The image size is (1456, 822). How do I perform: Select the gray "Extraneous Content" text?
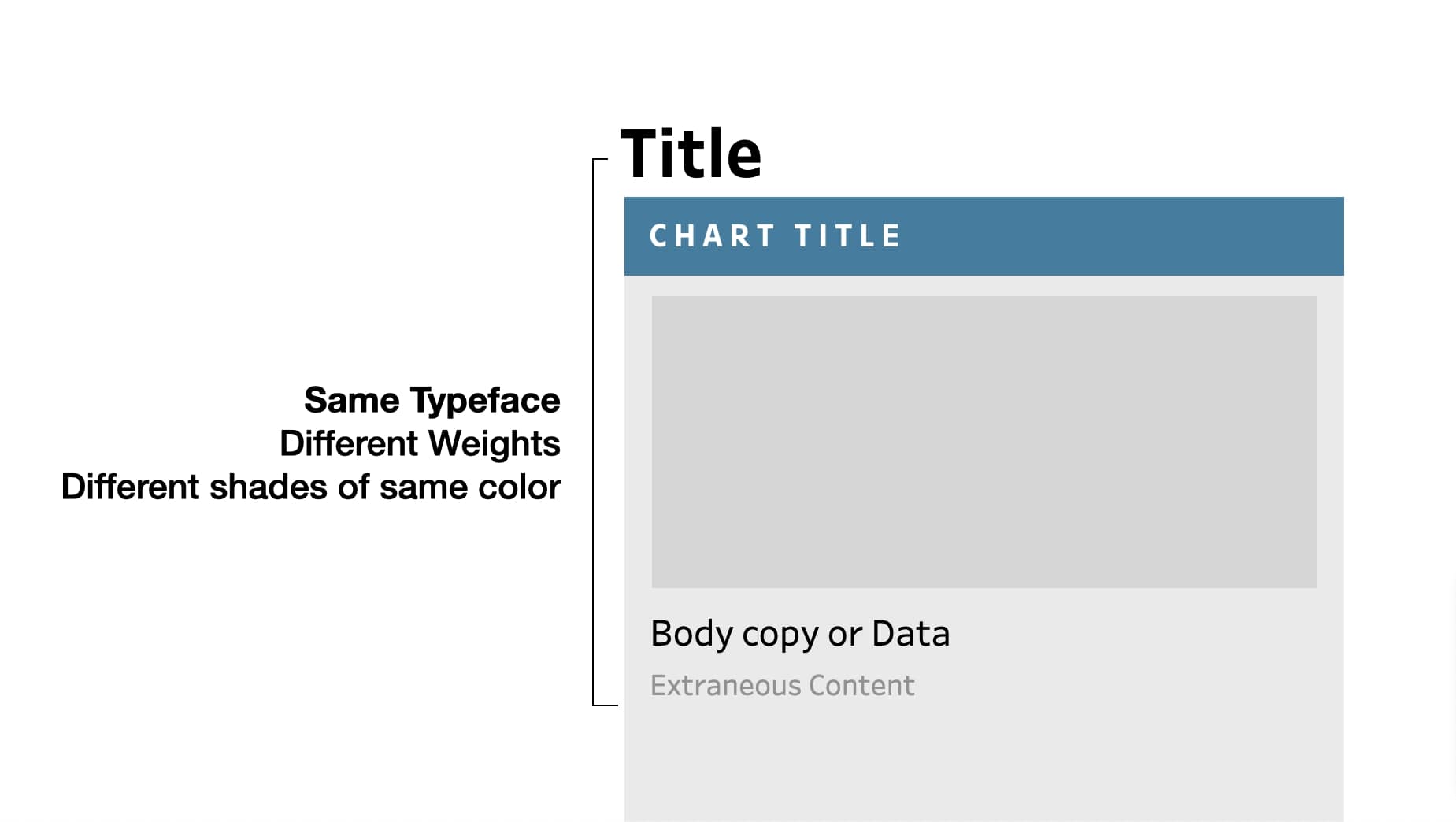pyautogui.click(x=782, y=686)
